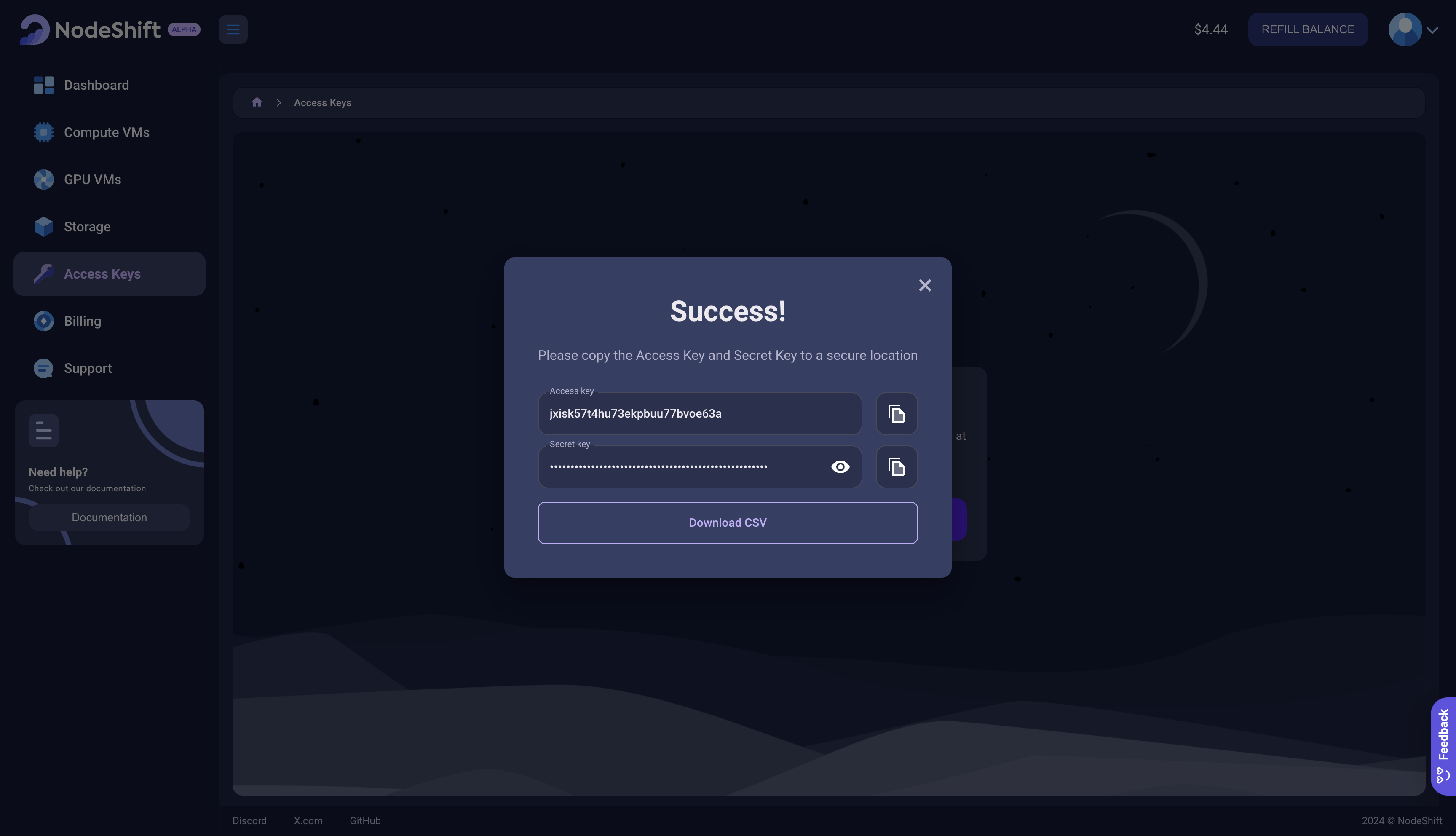
Task: Click the Access Keys sidebar icon
Action: click(x=42, y=273)
